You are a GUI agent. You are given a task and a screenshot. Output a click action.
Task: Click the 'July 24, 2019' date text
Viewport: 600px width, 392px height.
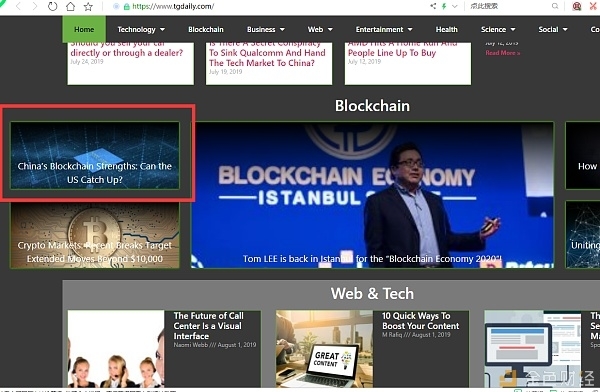click(x=87, y=62)
